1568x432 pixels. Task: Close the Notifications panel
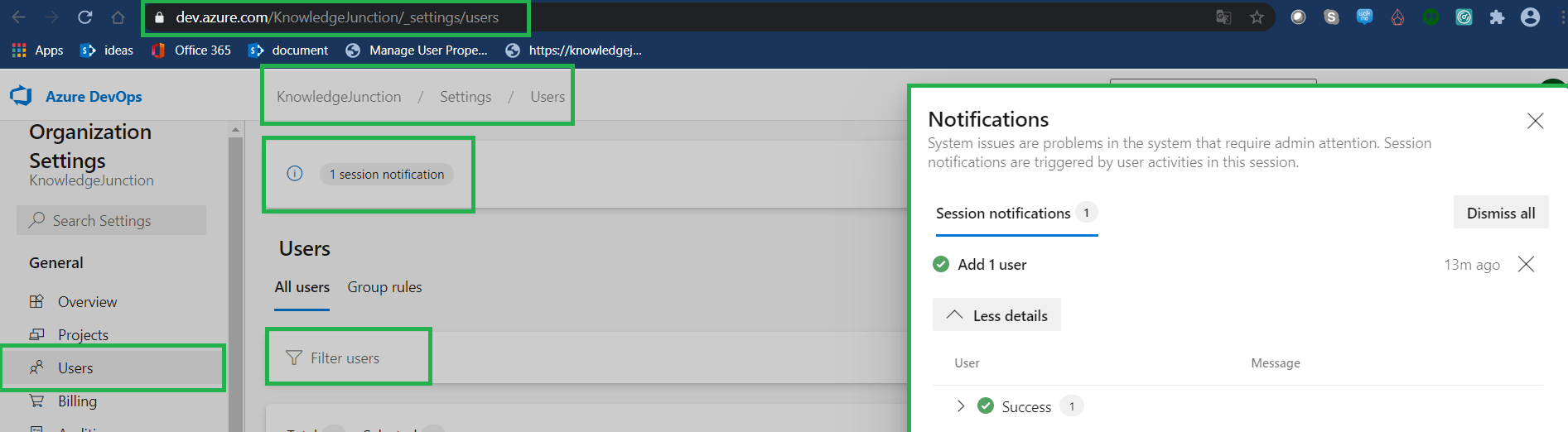click(x=1535, y=121)
